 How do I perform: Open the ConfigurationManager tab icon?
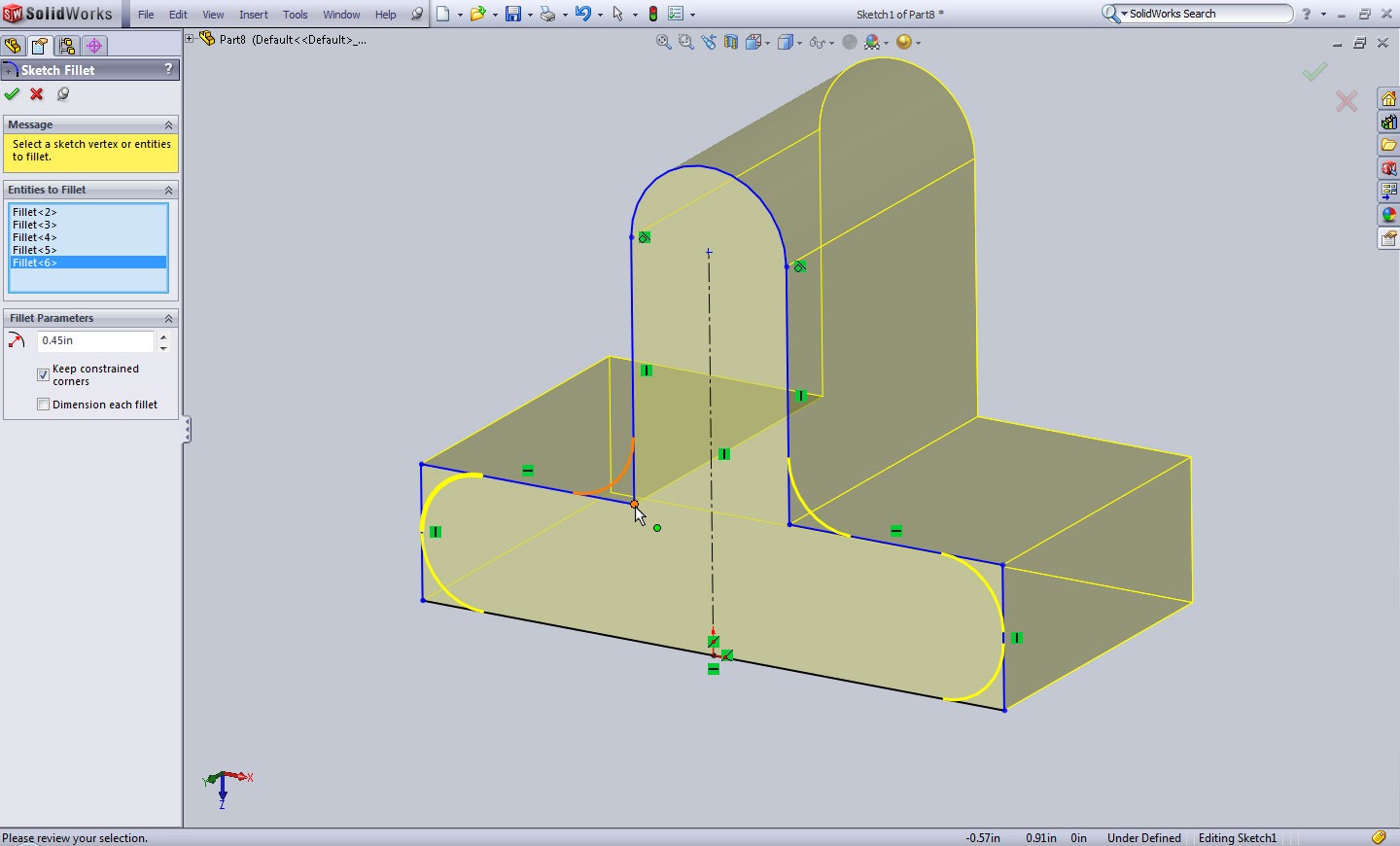[67, 47]
